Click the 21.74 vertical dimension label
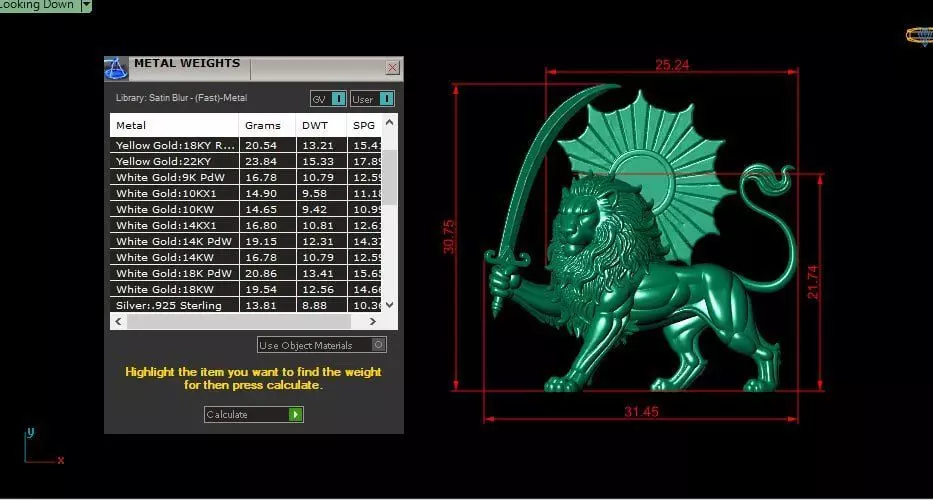 pyautogui.click(x=813, y=282)
